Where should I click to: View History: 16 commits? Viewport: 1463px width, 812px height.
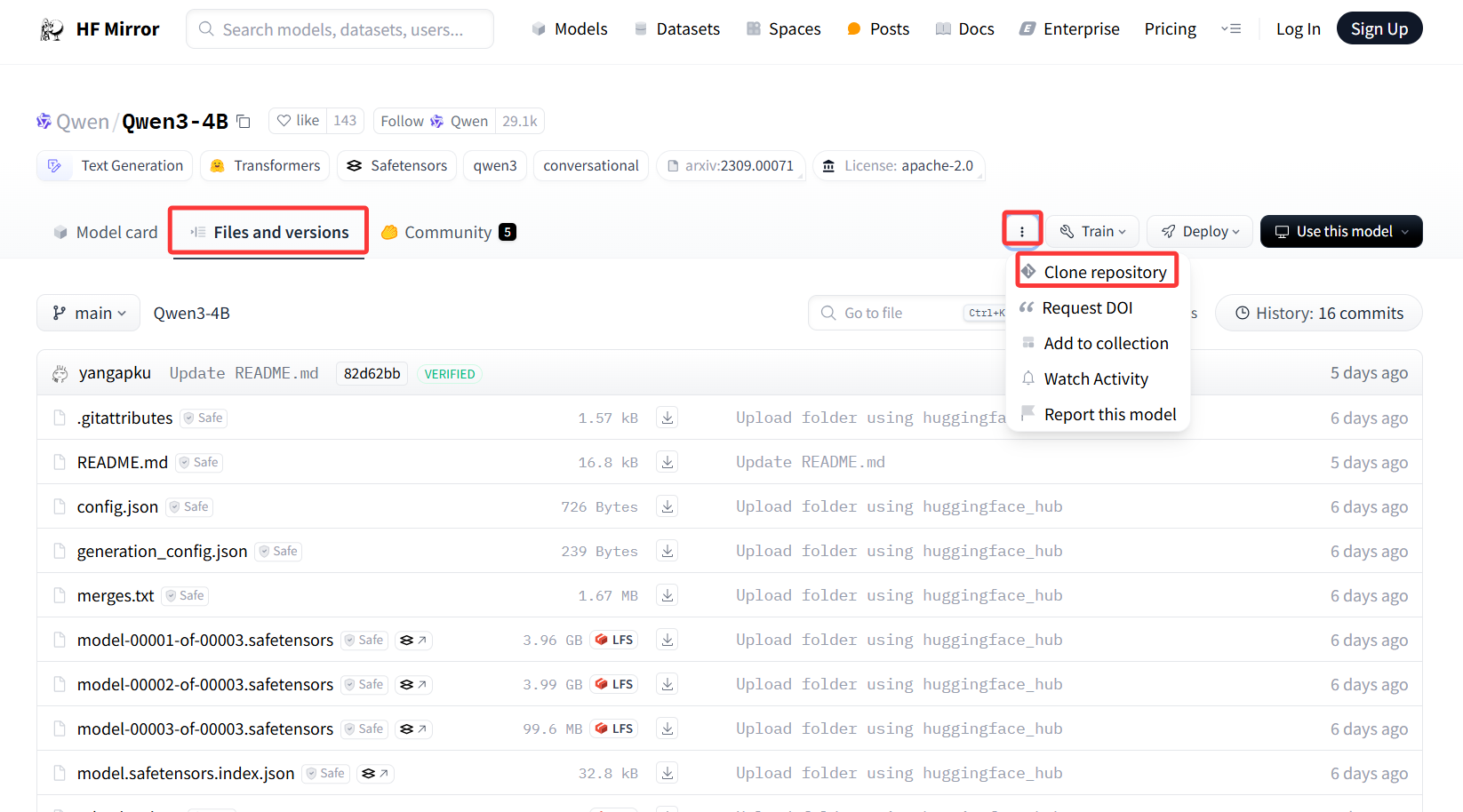pos(1319,313)
